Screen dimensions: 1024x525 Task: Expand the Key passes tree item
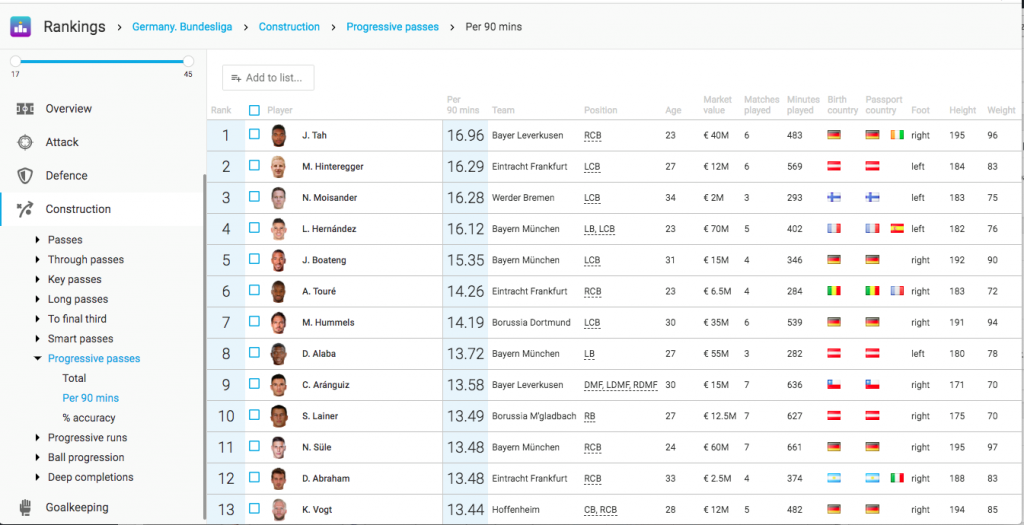click(x=38, y=279)
